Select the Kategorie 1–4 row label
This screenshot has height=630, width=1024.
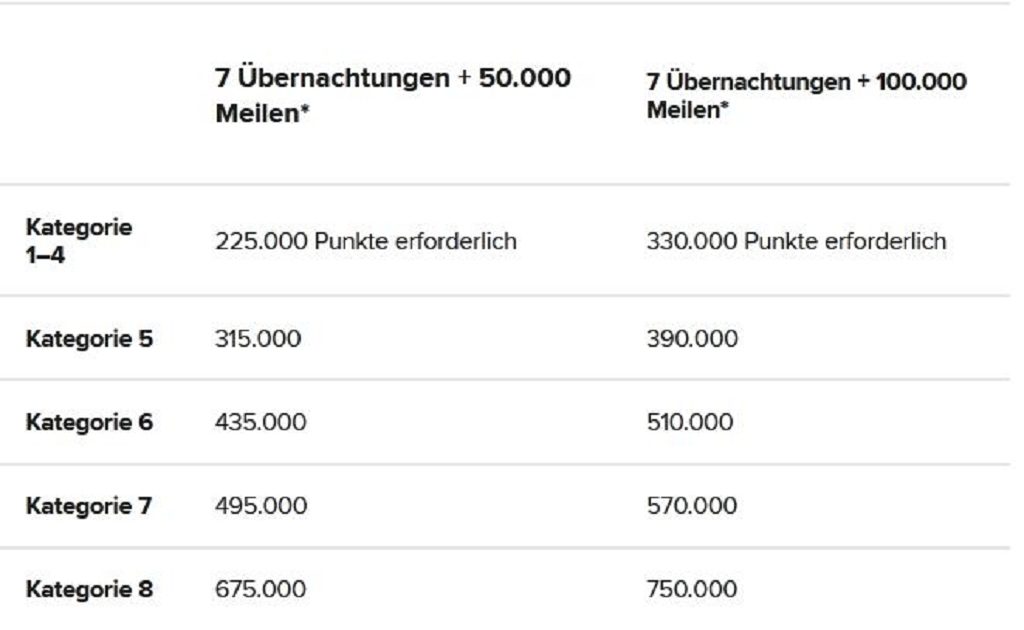pyautogui.click(x=79, y=241)
